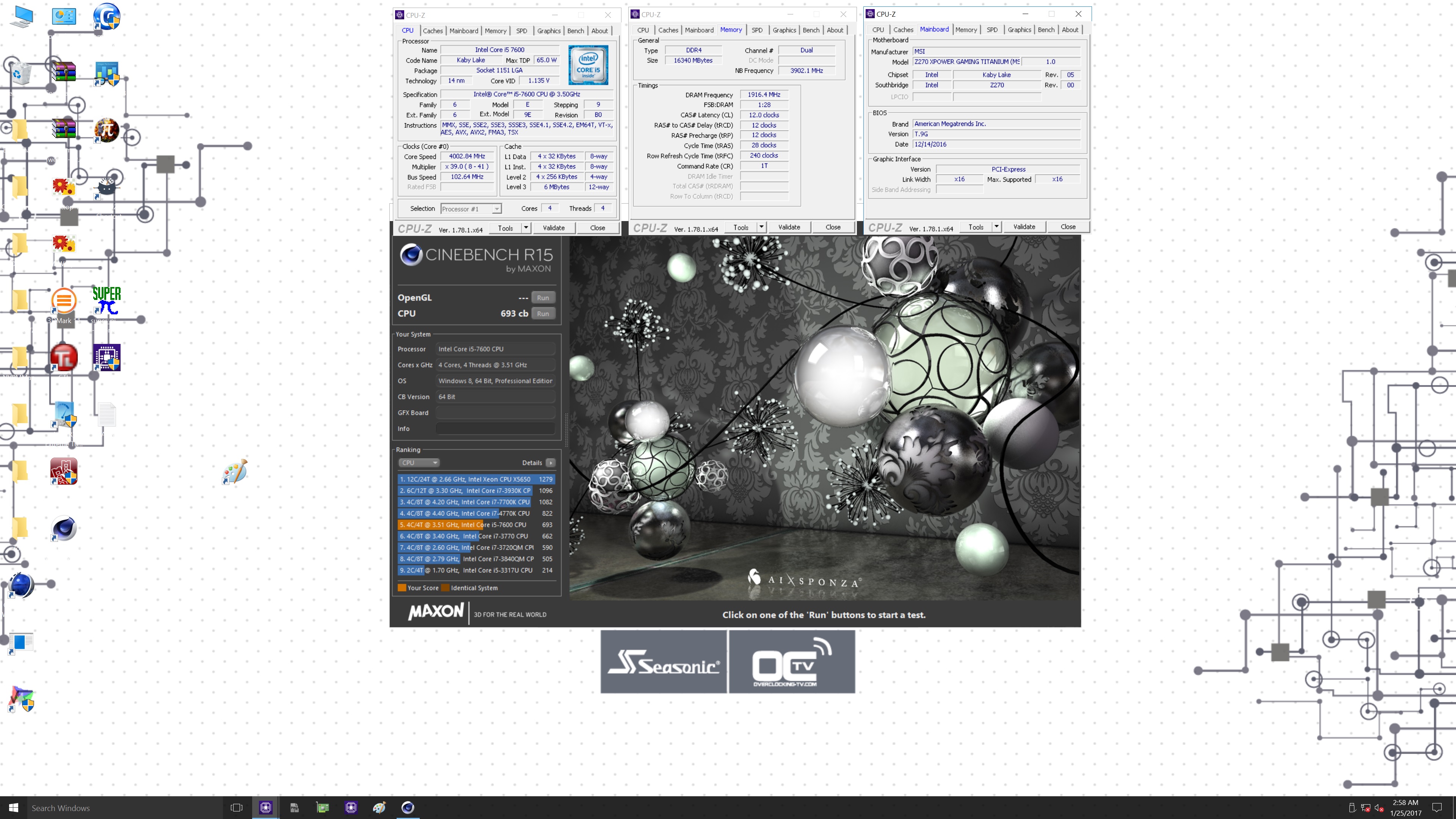This screenshot has height=819, width=1456.
Task: Click the Intel Core i5 badge in CPU-Z
Action: 588,66
